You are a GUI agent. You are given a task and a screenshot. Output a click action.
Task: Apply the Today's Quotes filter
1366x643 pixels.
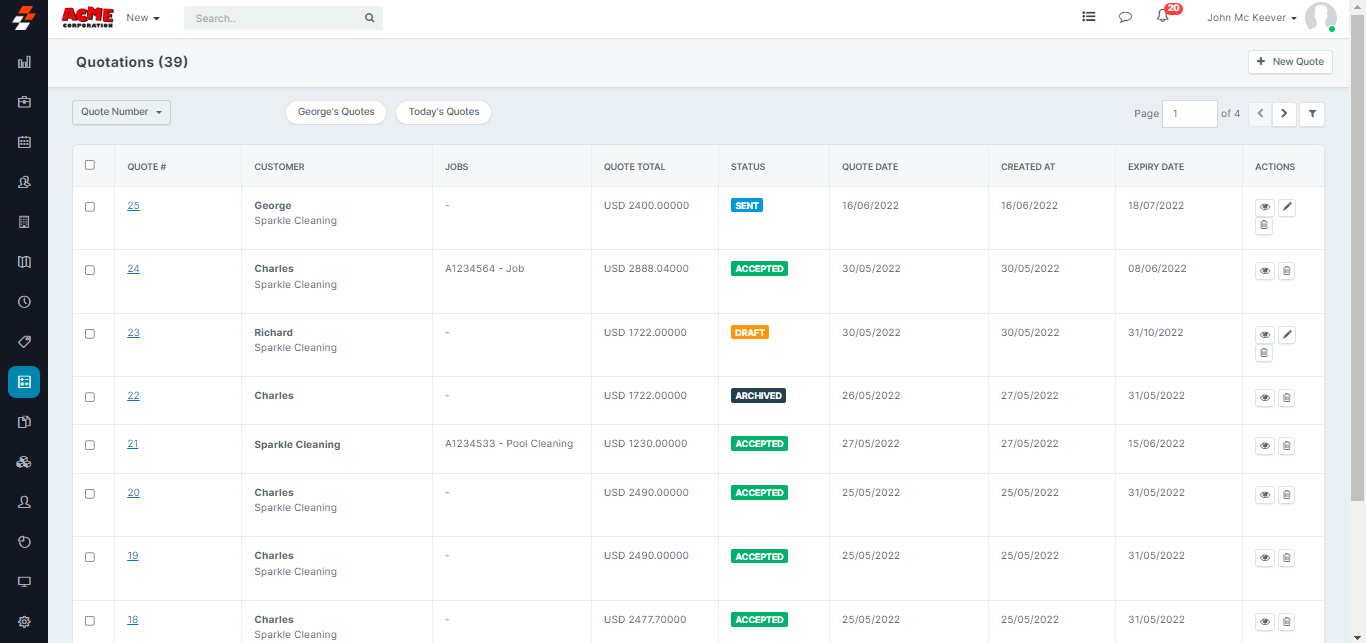[x=443, y=112]
